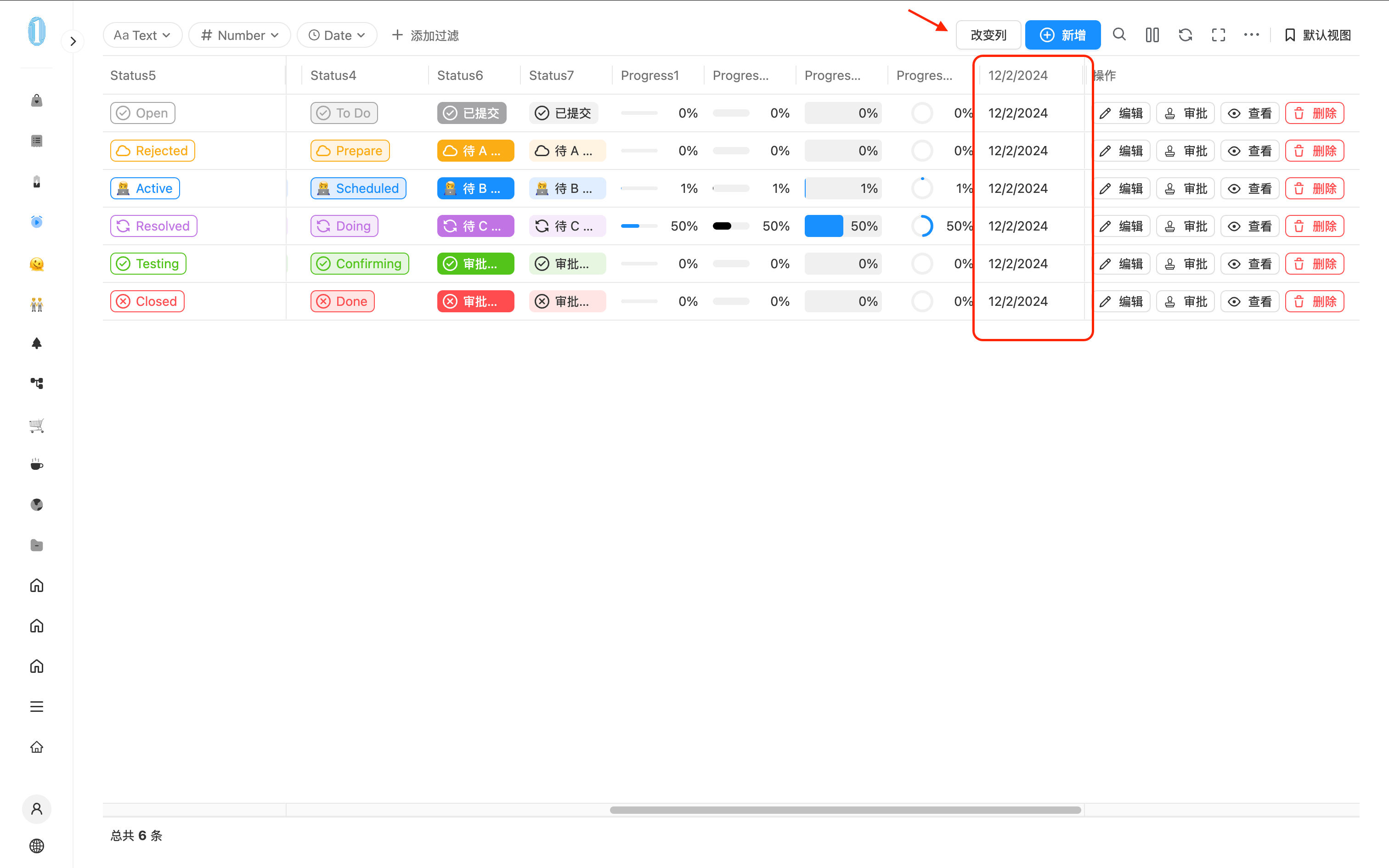This screenshot has height=868, width=1389.
Task: Click the Testing status tag
Action: click(149, 264)
